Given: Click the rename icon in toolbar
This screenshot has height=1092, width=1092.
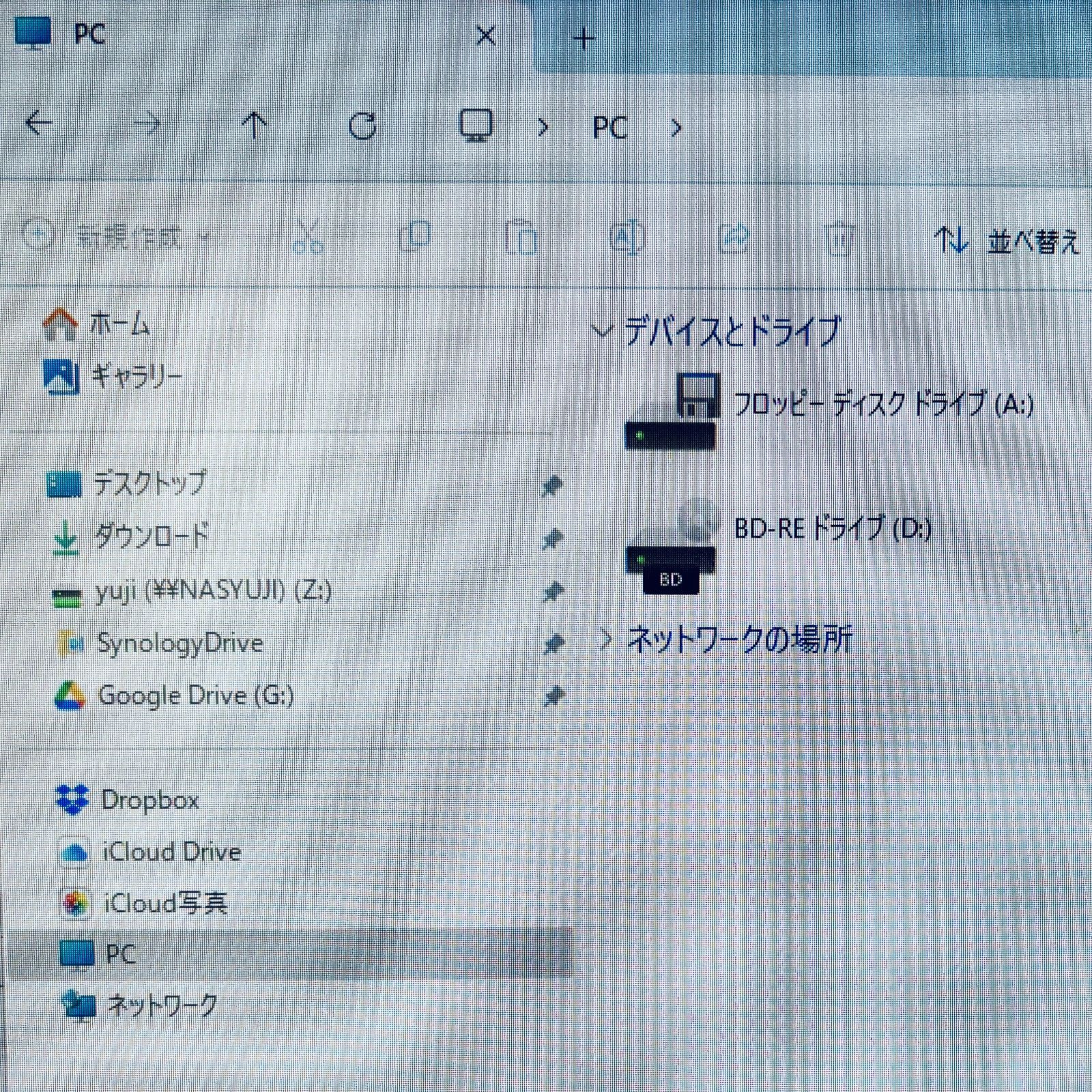Looking at the screenshot, I should coord(627,237).
